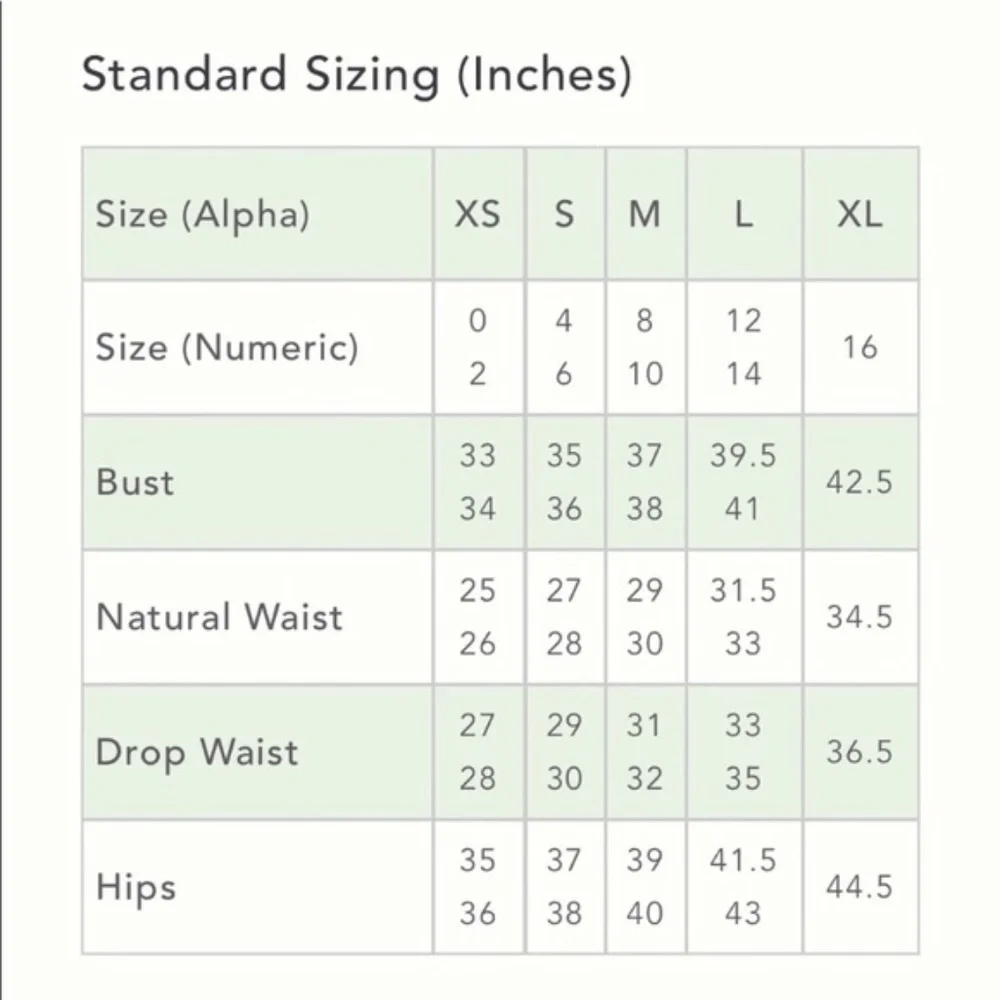
Task: Click the Bust row label
Action: tap(135, 482)
